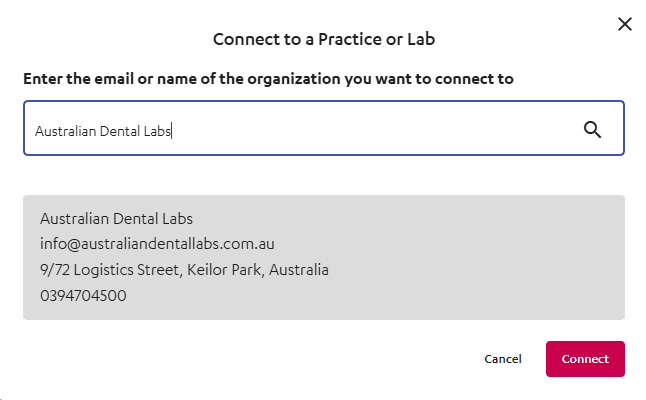Click 'Australia' at the end of address

(299, 270)
